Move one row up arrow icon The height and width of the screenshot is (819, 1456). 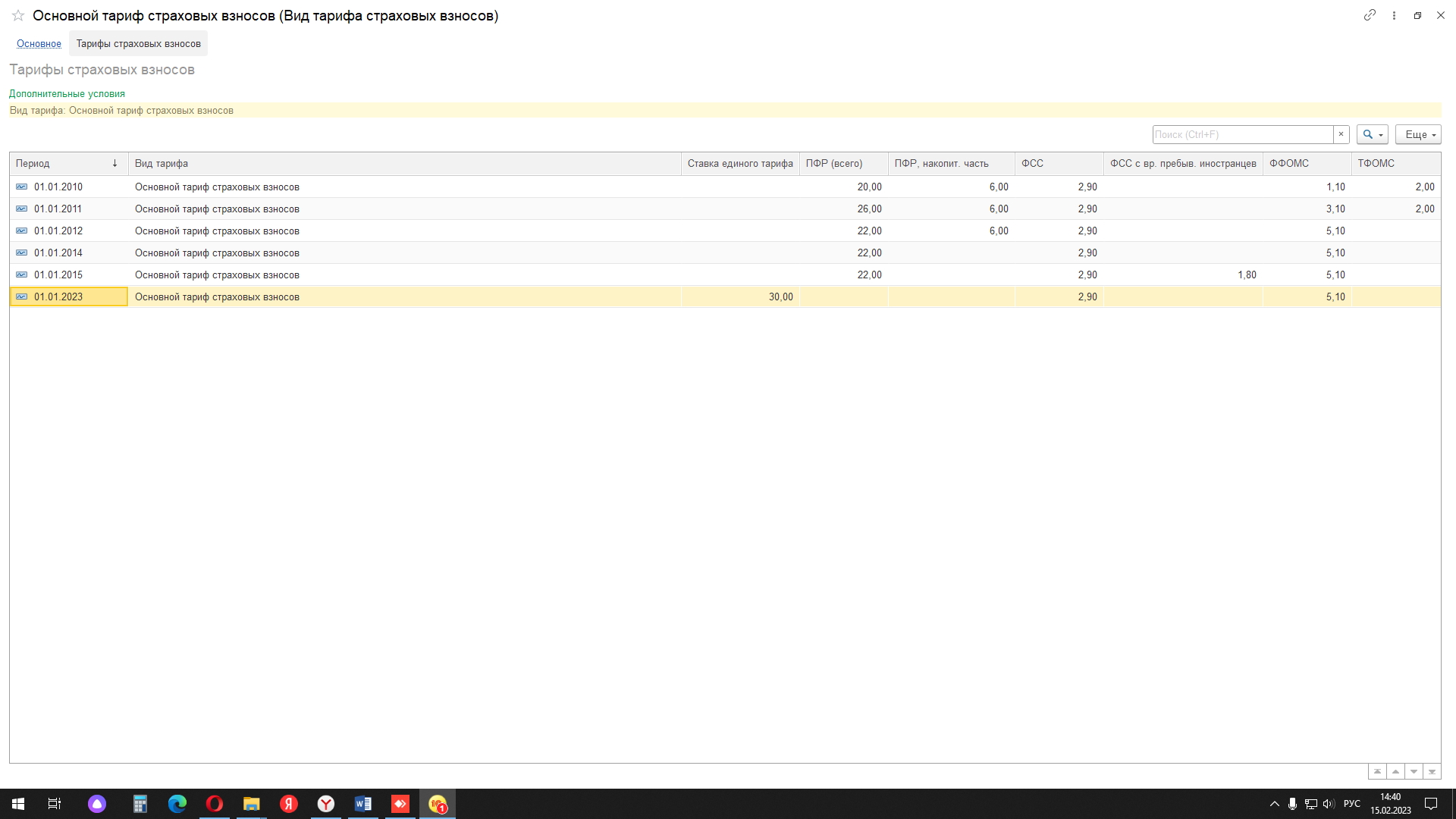click(x=1395, y=771)
